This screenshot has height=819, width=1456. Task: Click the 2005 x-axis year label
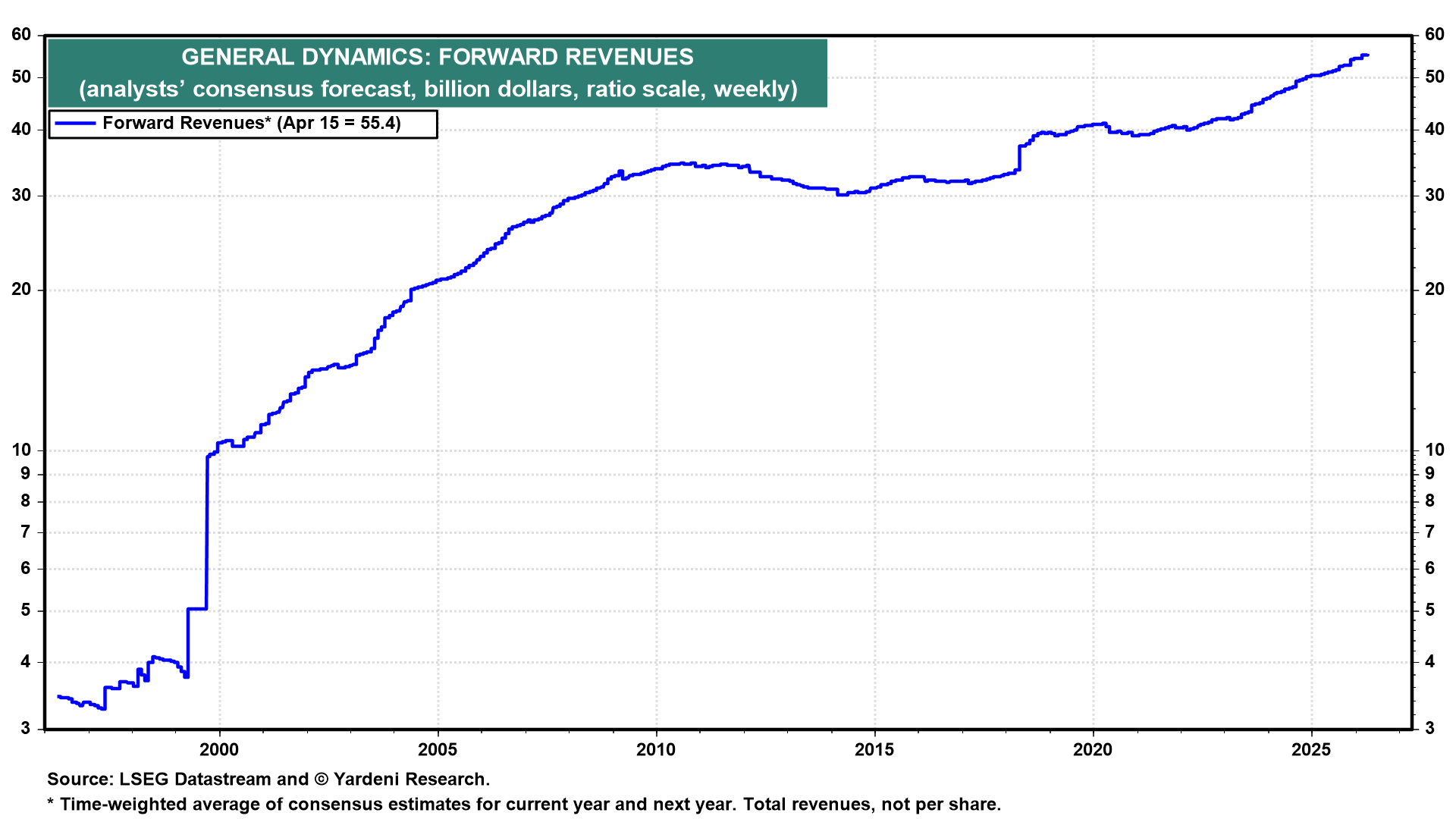click(438, 750)
